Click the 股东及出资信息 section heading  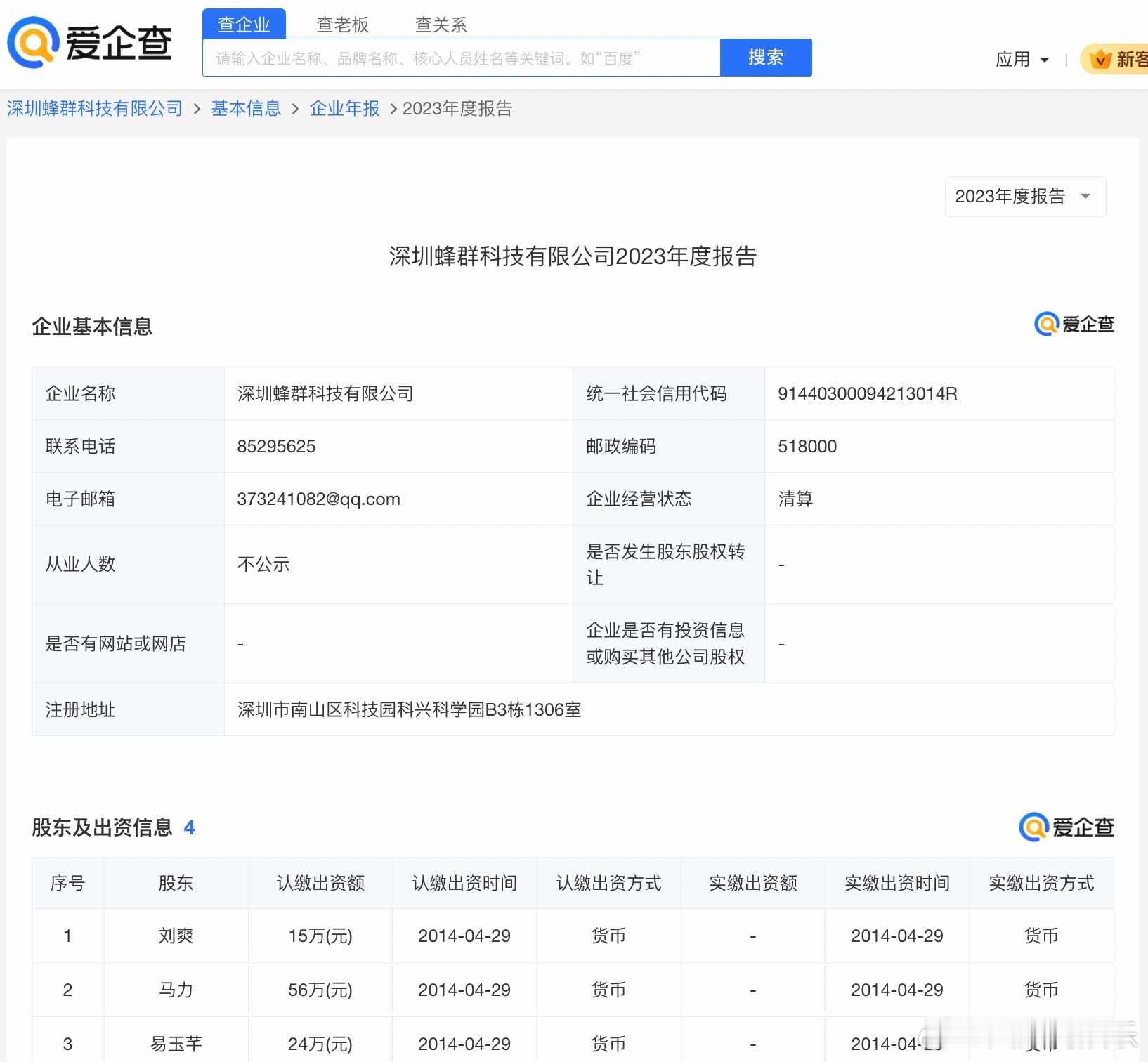(x=102, y=827)
